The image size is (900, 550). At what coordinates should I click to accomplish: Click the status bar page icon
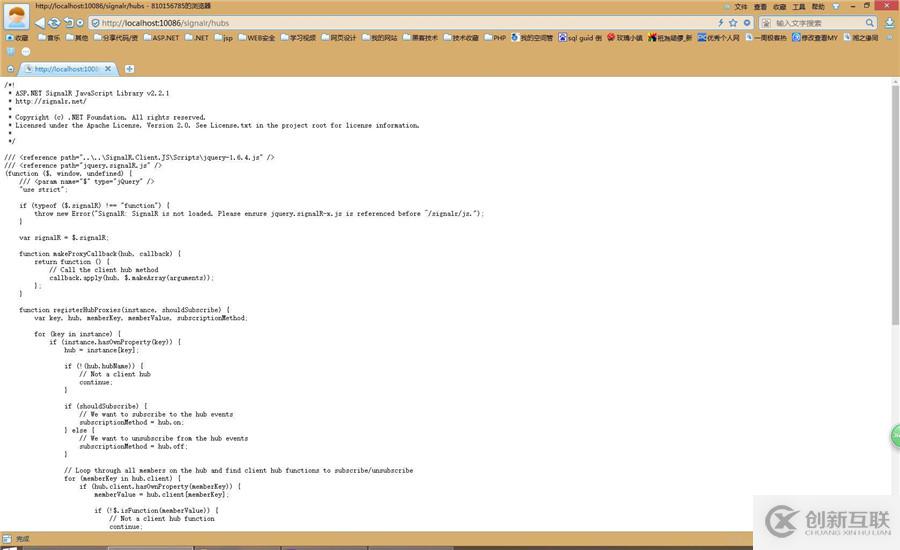[6, 539]
